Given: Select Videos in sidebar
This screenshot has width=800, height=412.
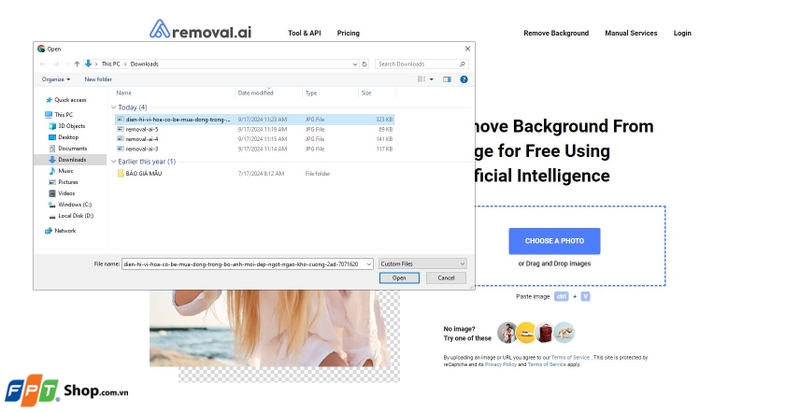Looking at the screenshot, I should pyautogui.click(x=62, y=193).
